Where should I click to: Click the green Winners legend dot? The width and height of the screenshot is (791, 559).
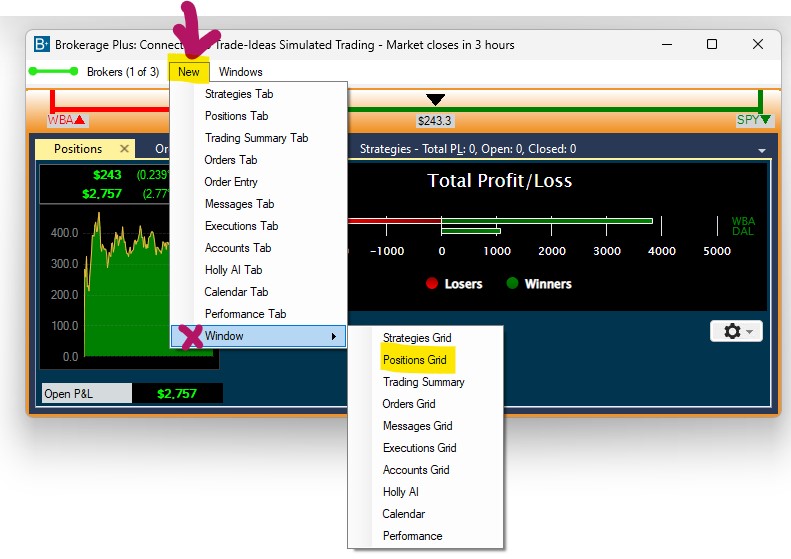(512, 284)
